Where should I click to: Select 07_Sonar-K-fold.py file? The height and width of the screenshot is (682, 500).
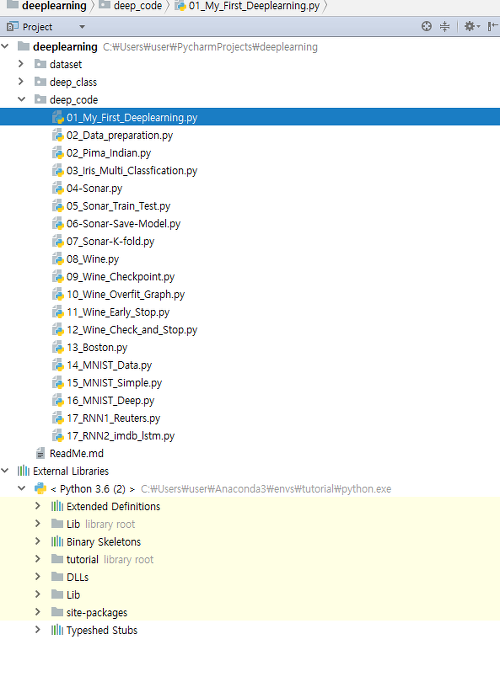110,241
